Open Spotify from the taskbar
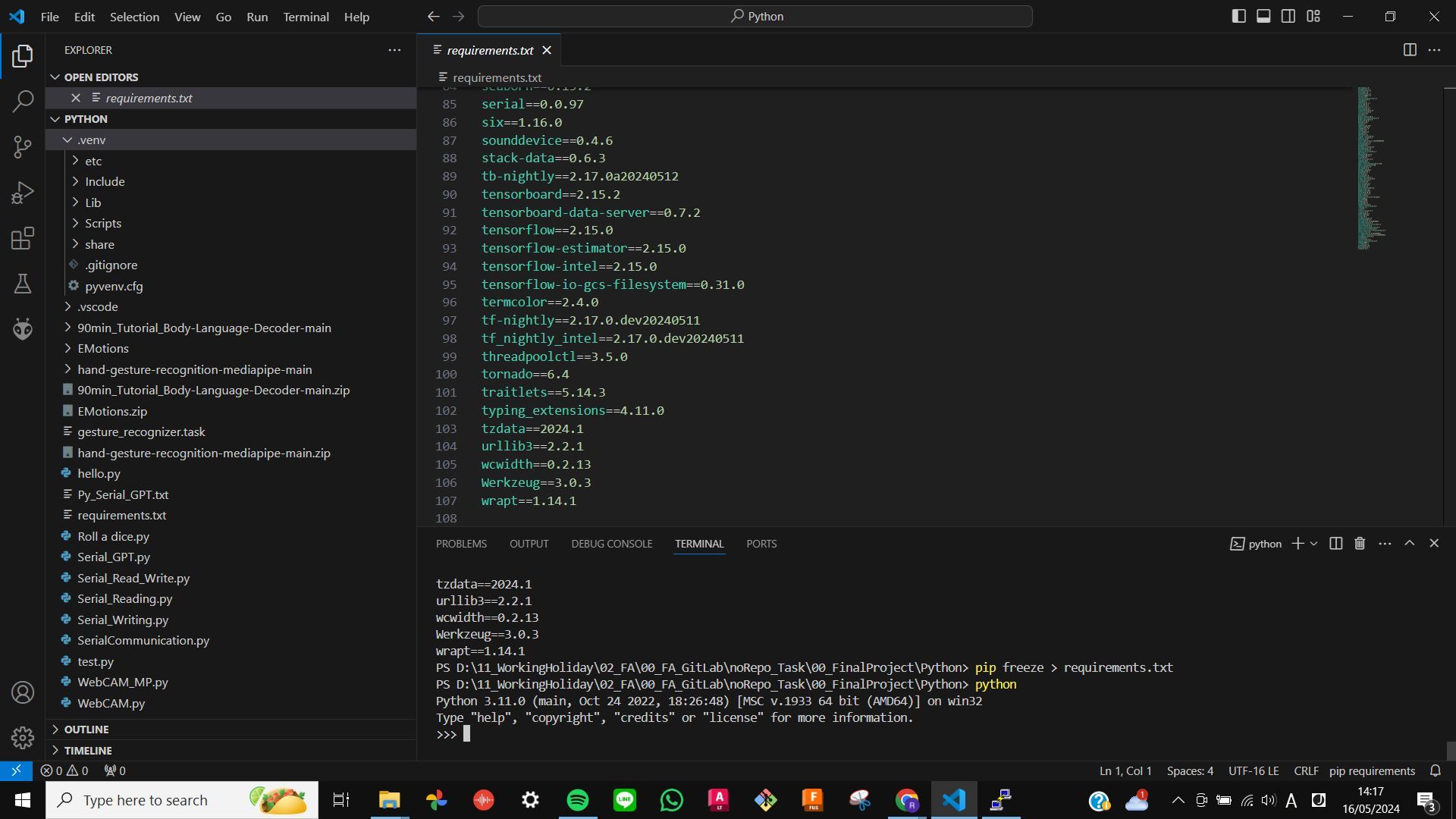This screenshot has width=1456, height=819. click(577, 800)
